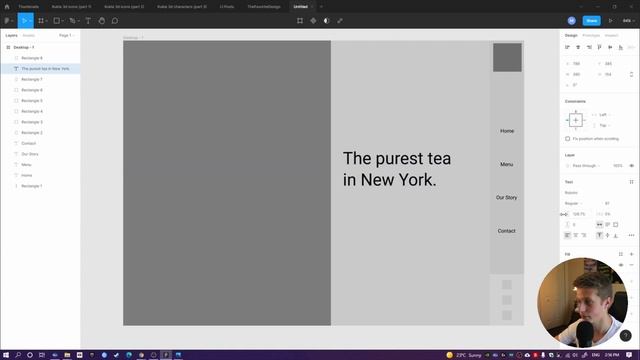Select the Frame tool

(x=41, y=20)
